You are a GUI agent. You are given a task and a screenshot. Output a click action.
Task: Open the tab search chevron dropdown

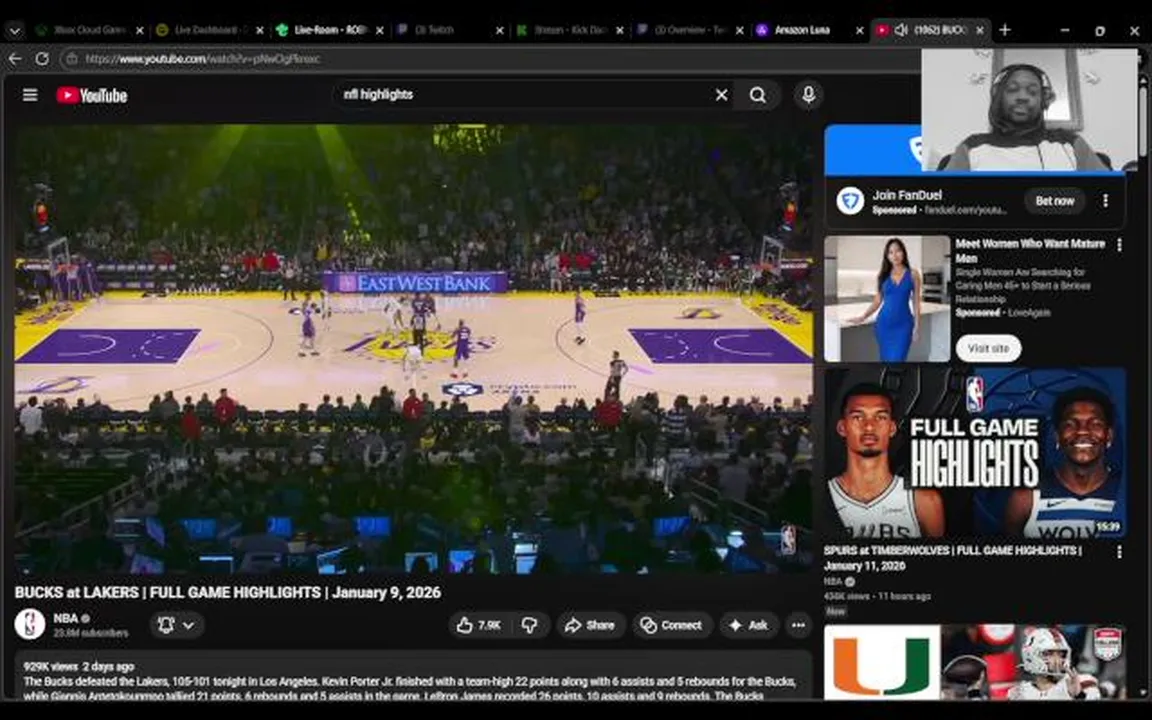point(15,30)
